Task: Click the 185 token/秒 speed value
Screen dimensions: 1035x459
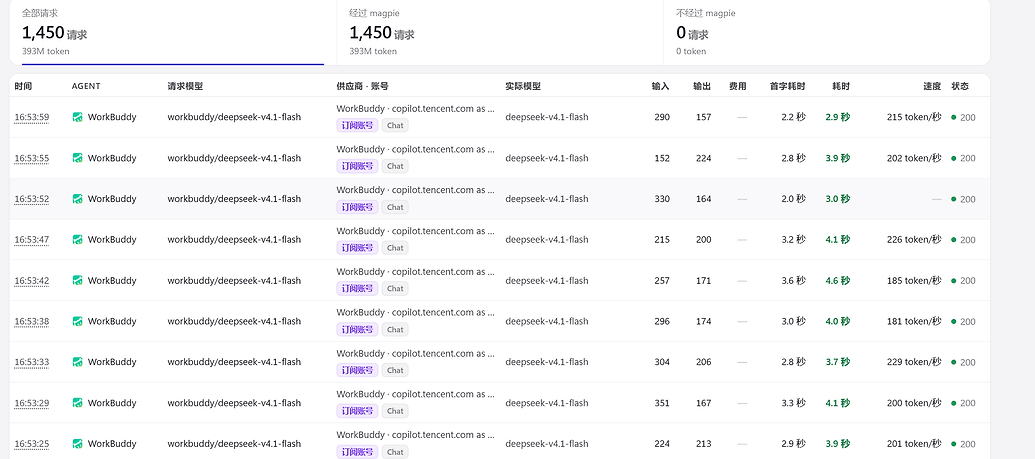Action: [x=914, y=281]
